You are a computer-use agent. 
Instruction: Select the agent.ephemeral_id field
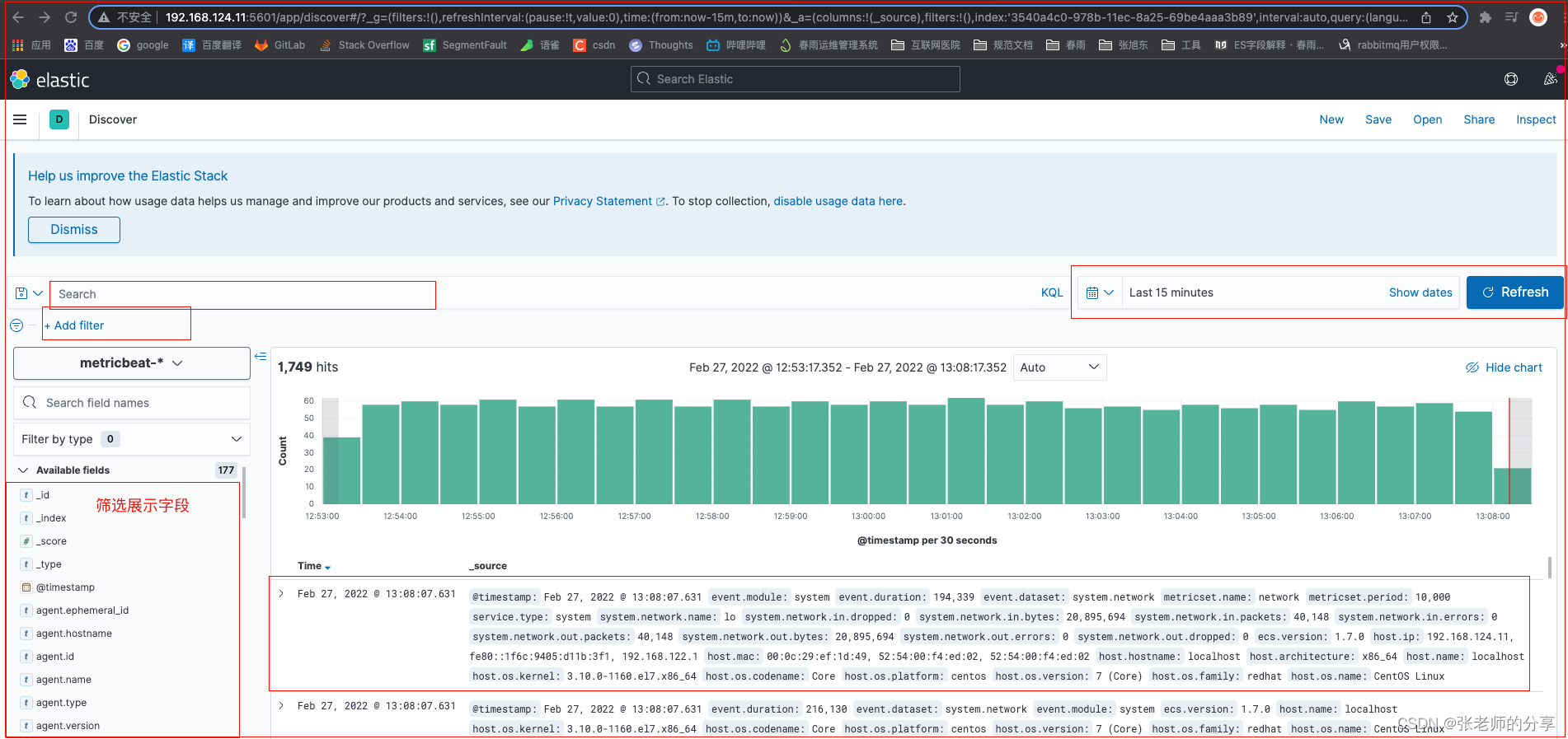(82, 610)
